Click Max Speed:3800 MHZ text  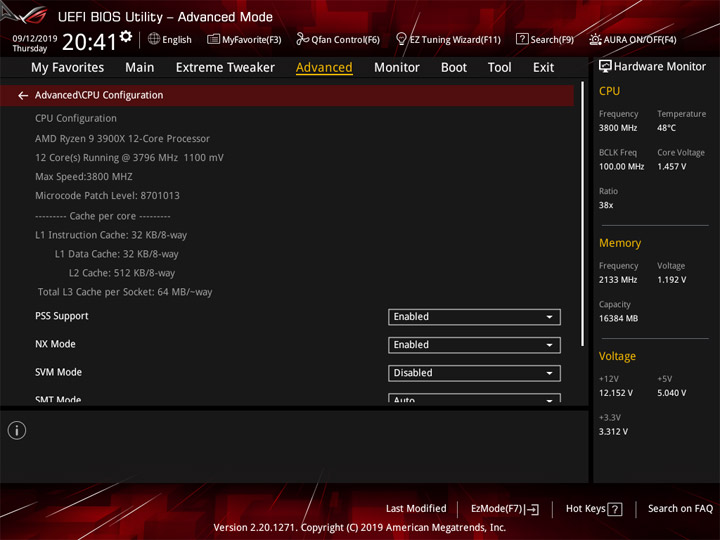tap(84, 177)
